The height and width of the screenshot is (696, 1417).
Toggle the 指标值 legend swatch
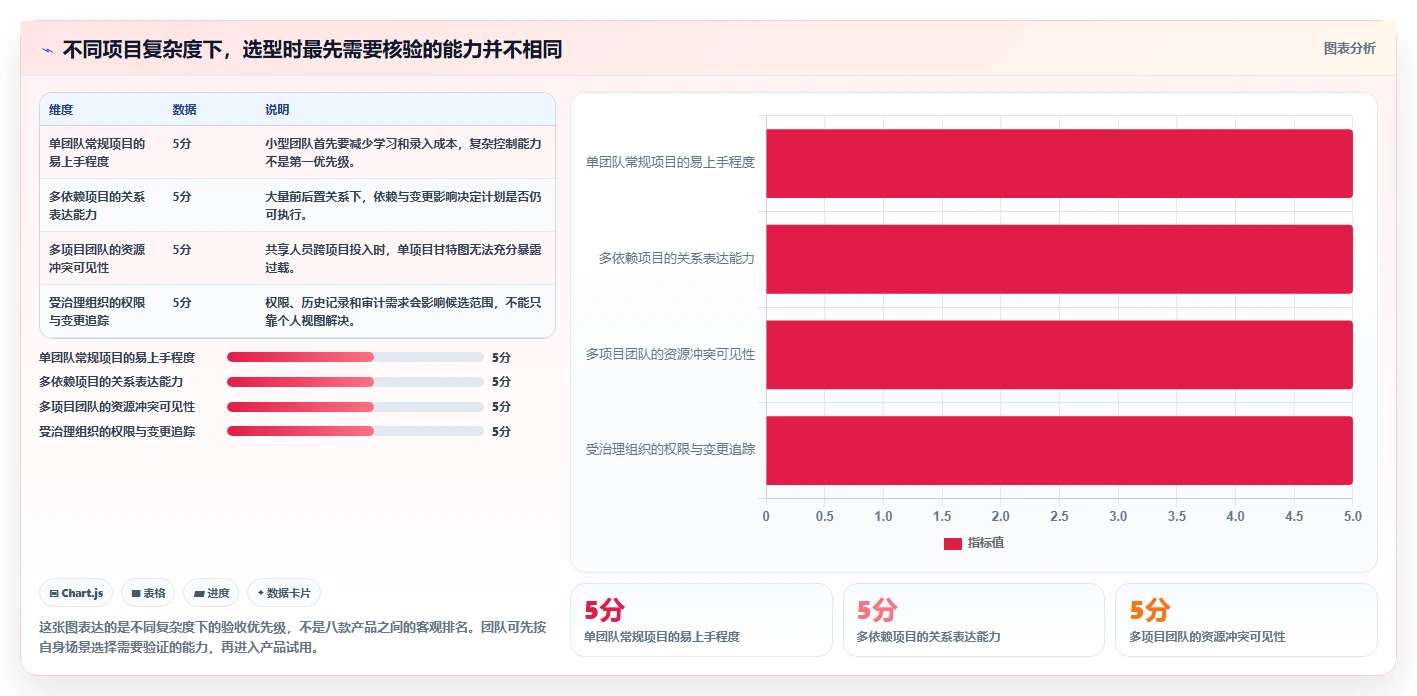click(x=953, y=543)
